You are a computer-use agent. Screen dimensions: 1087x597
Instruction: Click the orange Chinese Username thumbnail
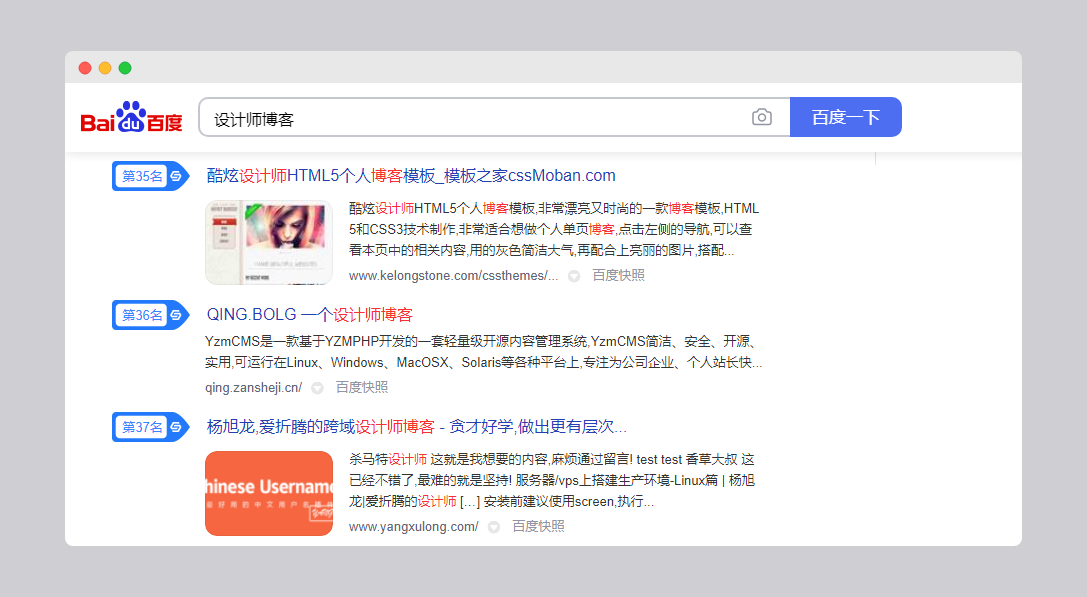tap(269, 494)
